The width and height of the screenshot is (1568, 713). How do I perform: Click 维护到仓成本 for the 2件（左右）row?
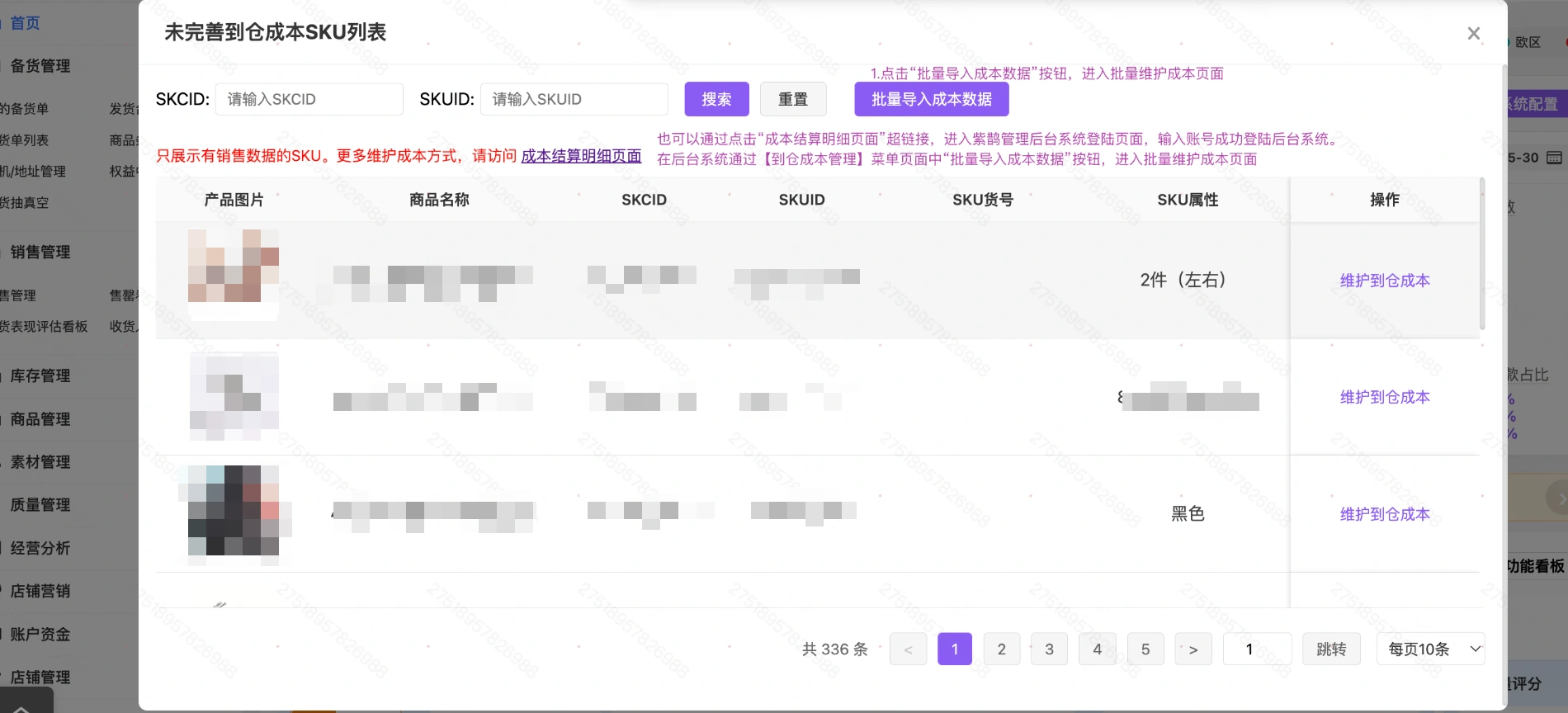pos(1385,281)
